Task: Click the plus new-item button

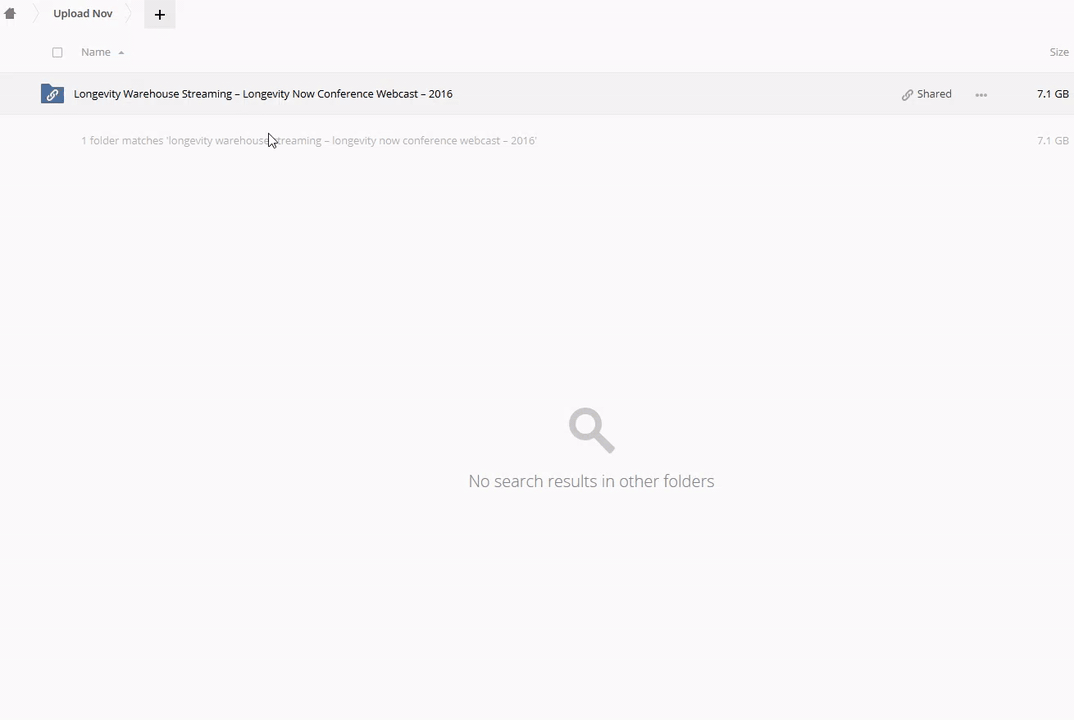Action: pos(160,14)
